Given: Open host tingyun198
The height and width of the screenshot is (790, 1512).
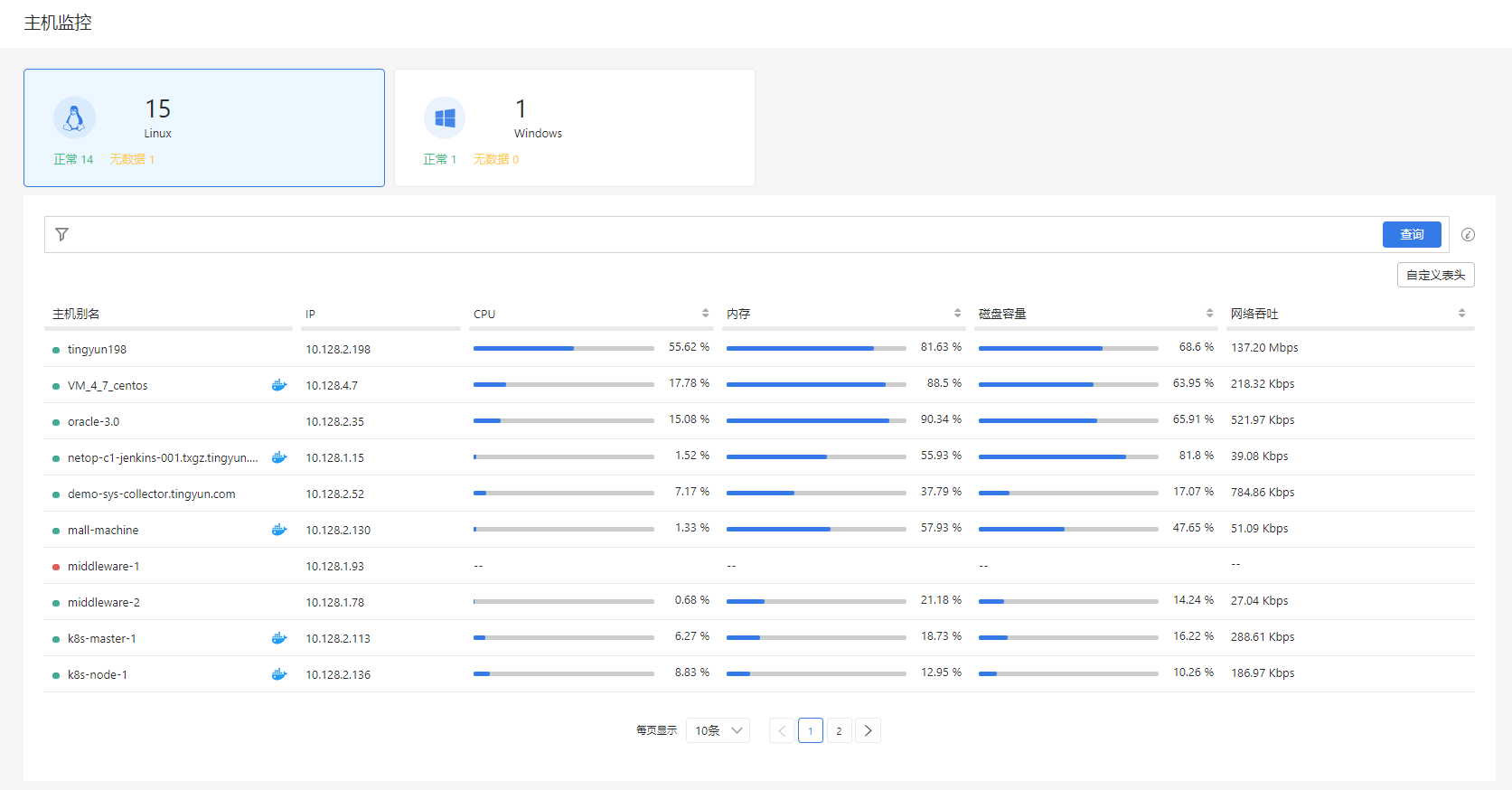Looking at the screenshot, I should tap(97, 350).
